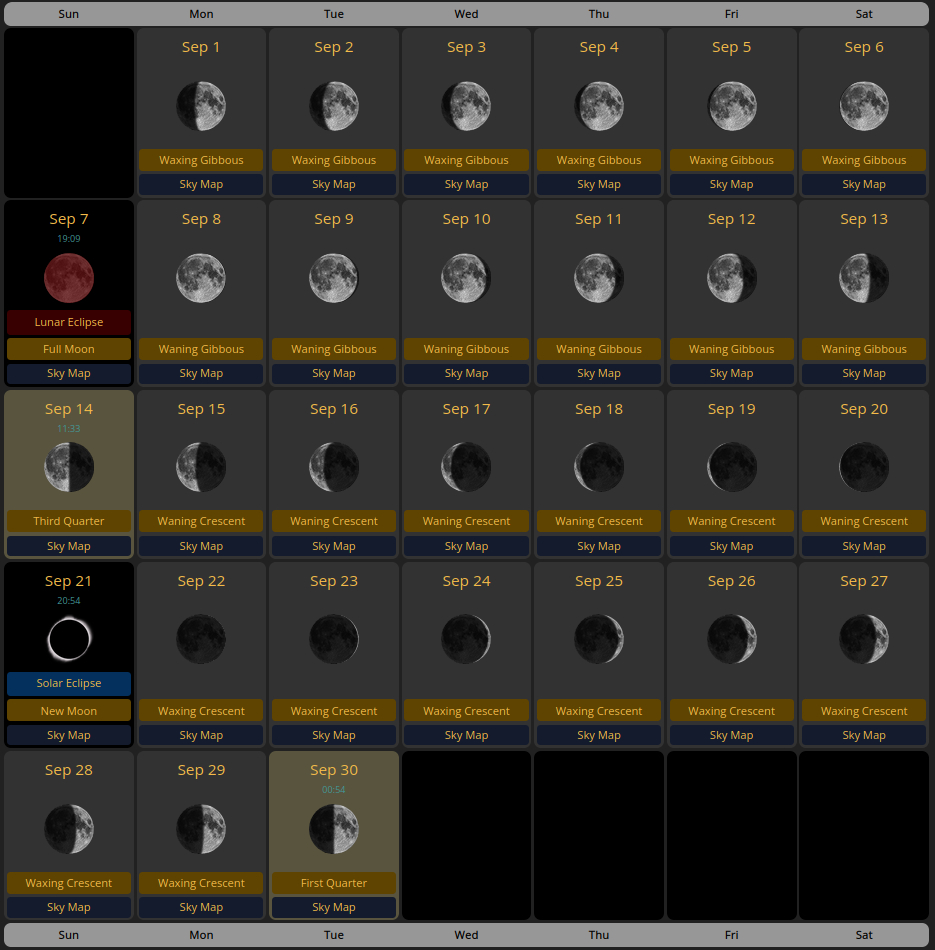The width and height of the screenshot is (935, 950).
Task: Open the Sky Map for Sep 4
Action: 599,184
